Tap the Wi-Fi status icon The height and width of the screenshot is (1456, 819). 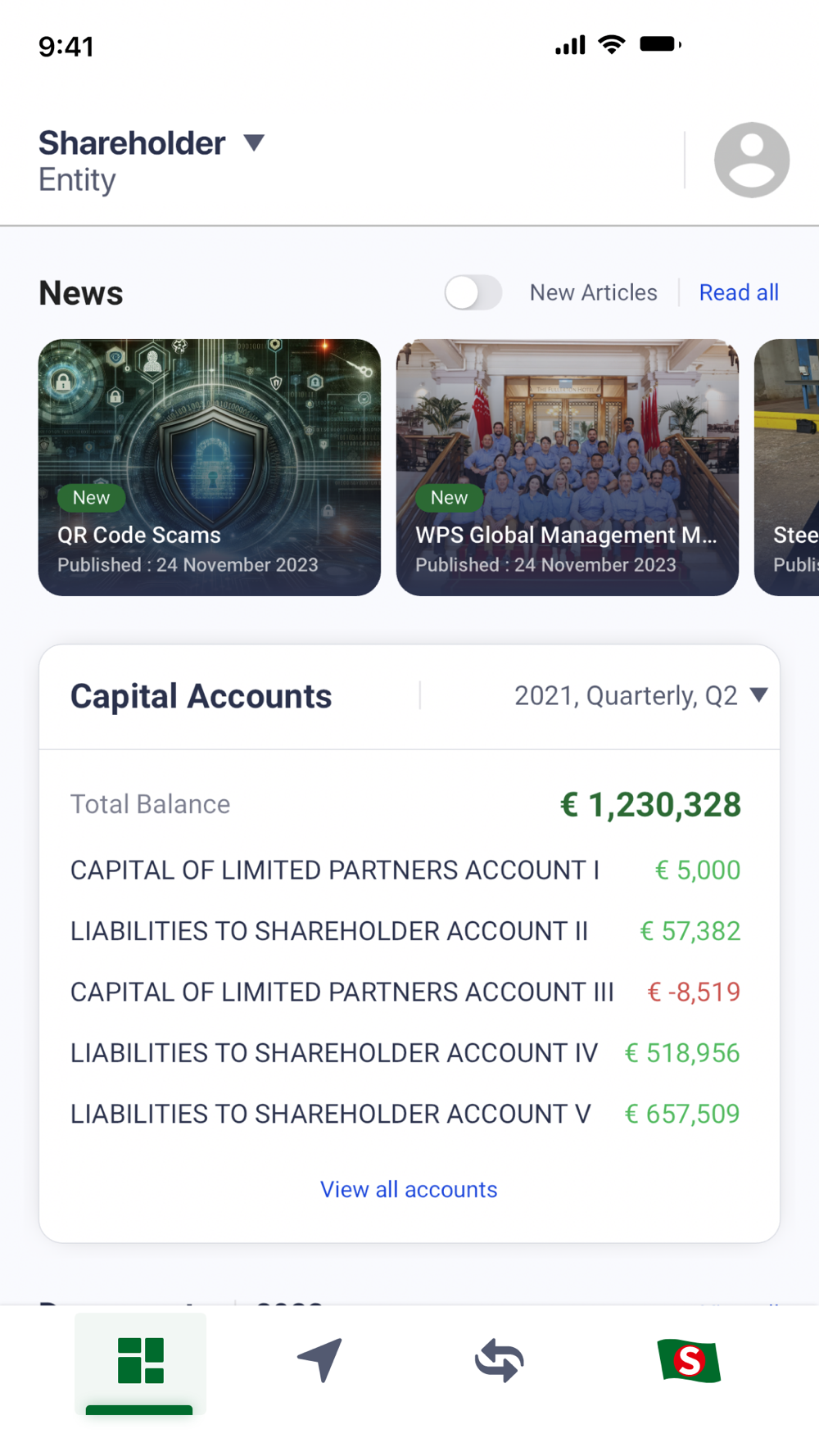click(611, 45)
